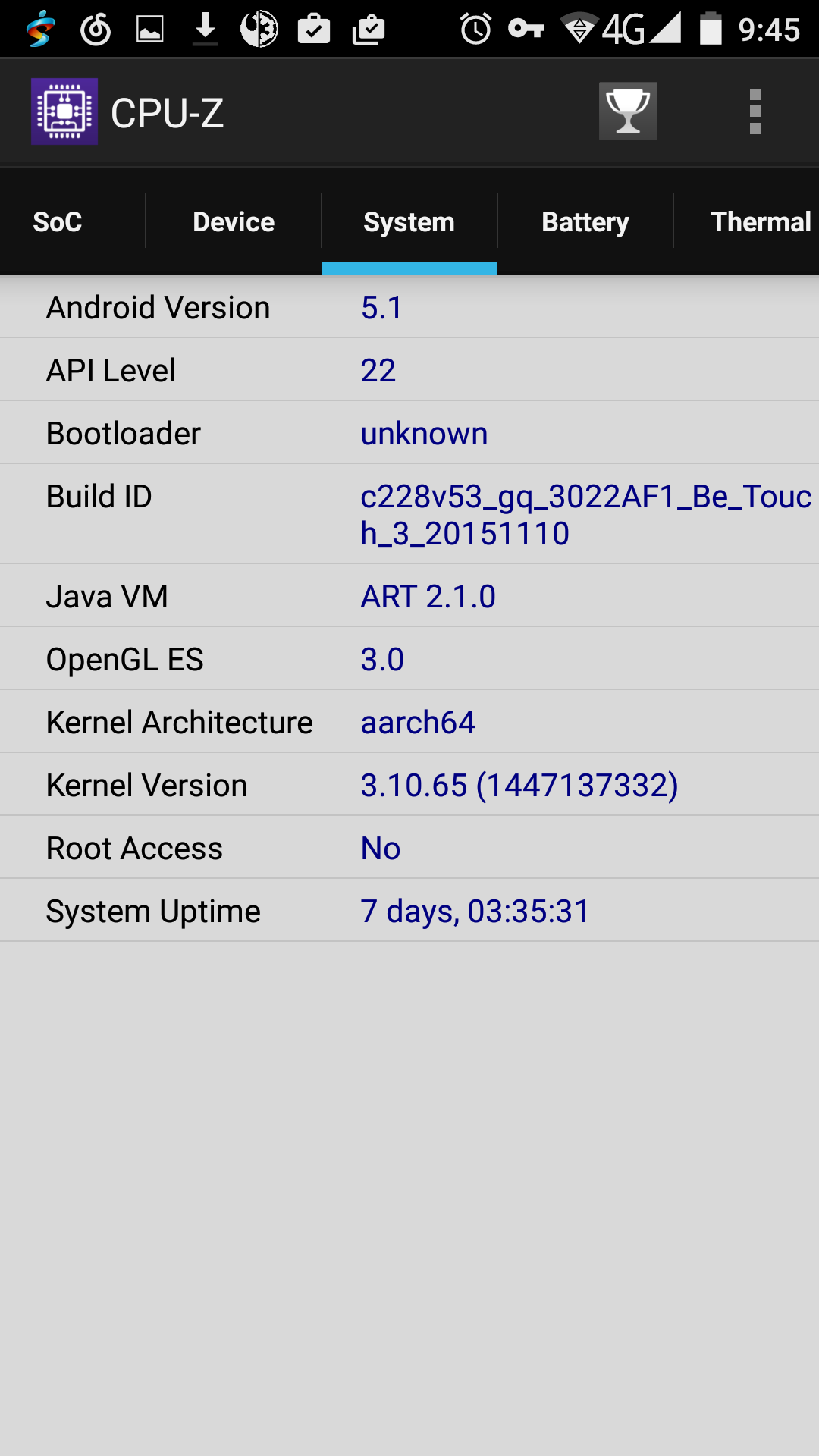Select the Root Access label
Screen dimensions: 819x1456
pos(134,849)
